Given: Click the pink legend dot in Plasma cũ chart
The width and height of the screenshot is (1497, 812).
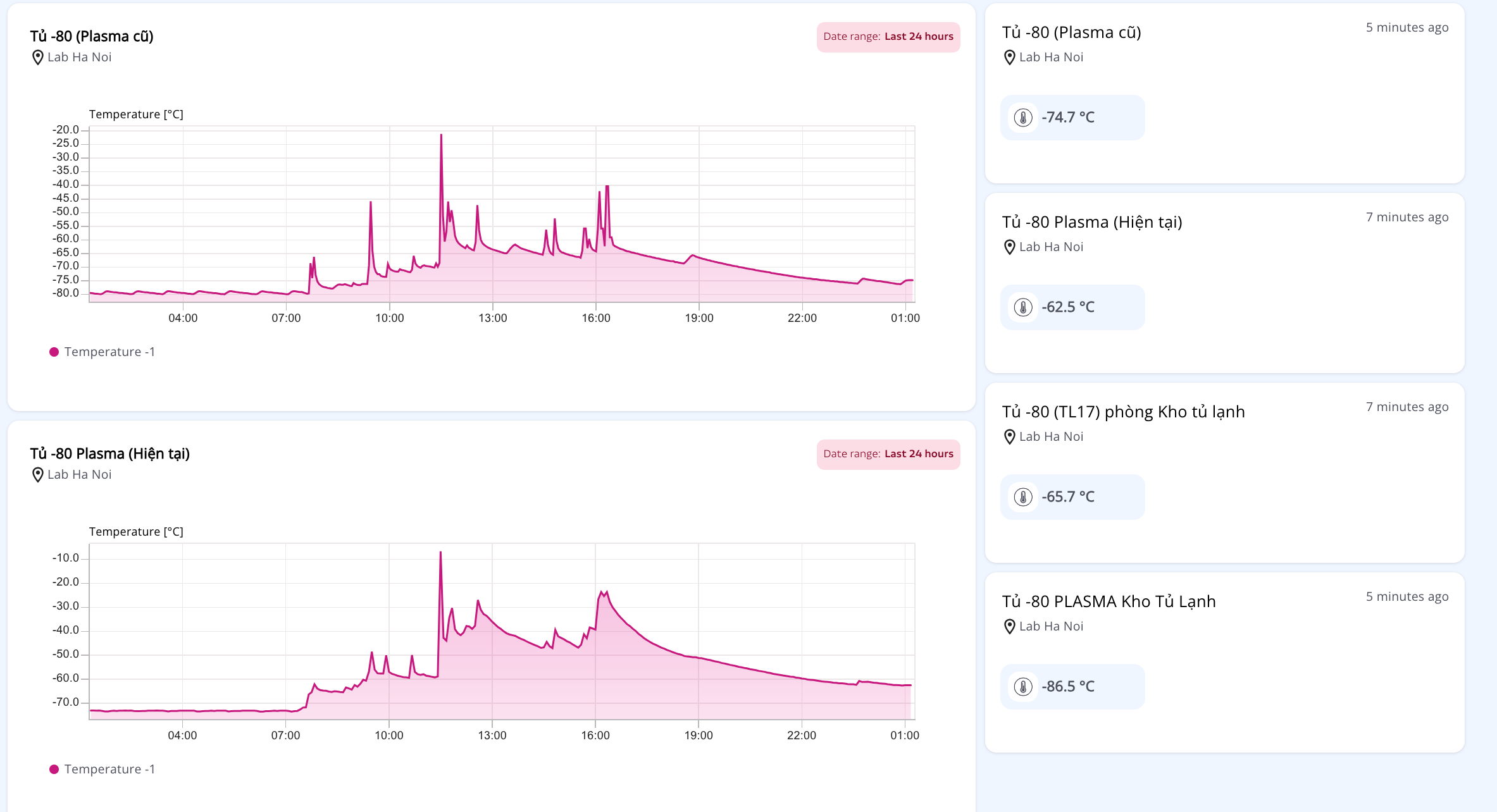Looking at the screenshot, I should 54,352.
